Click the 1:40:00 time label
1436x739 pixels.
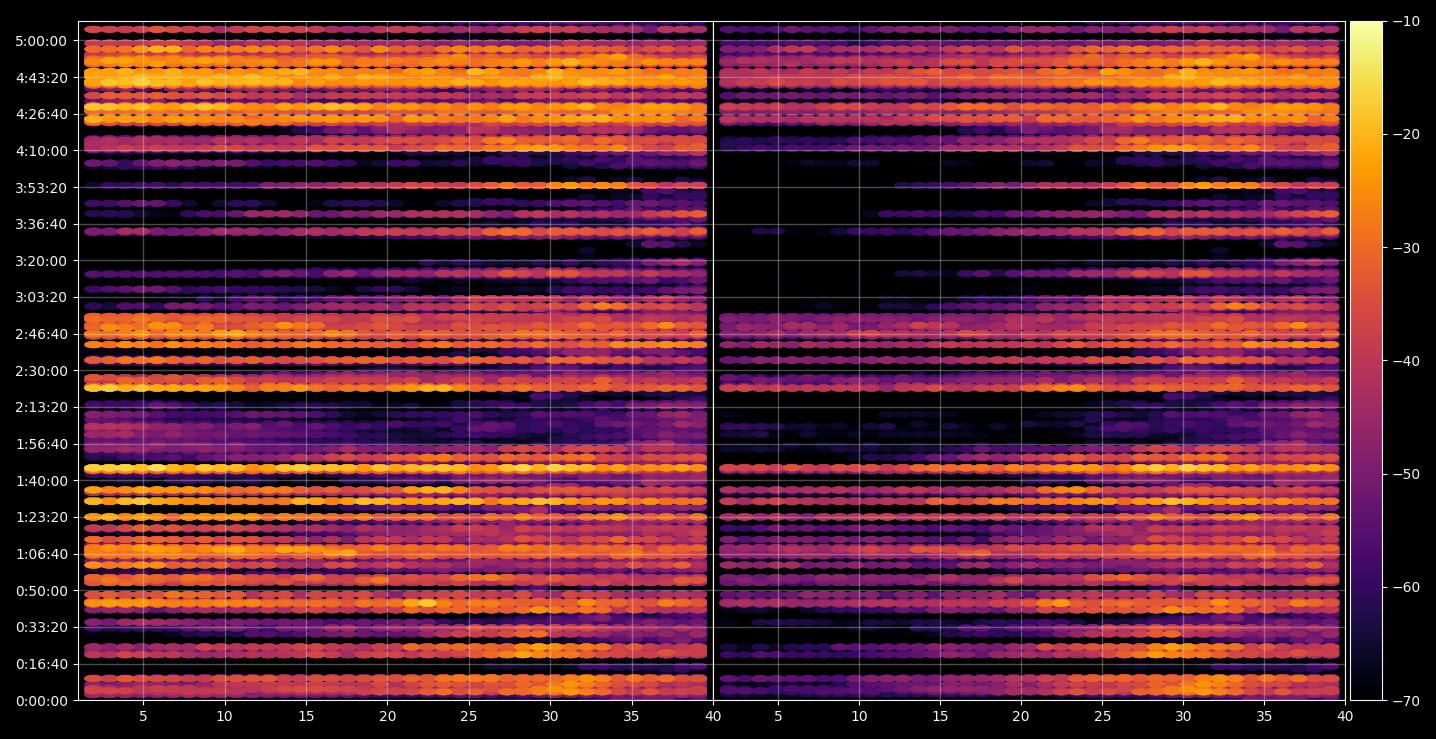[x=41, y=481]
